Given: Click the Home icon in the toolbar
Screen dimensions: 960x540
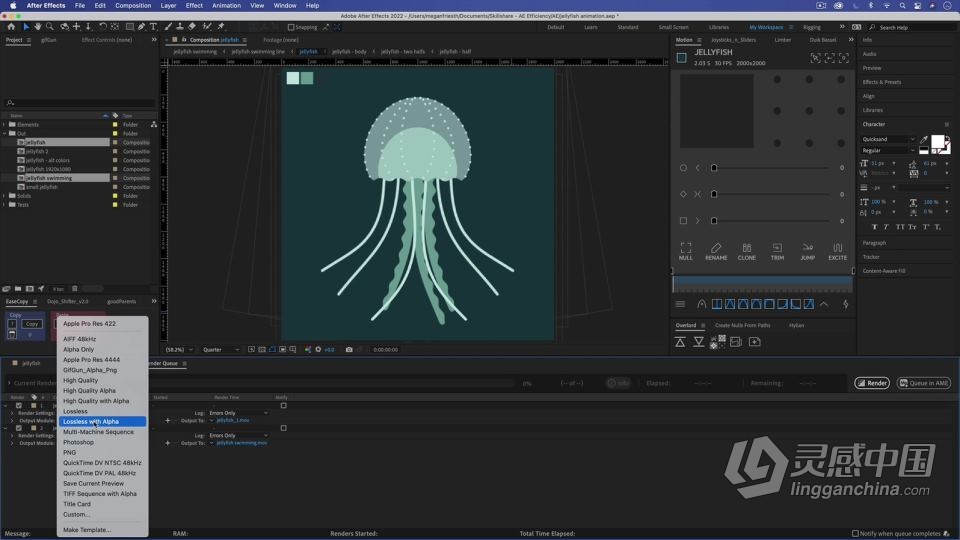Looking at the screenshot, I should point(10,27).
